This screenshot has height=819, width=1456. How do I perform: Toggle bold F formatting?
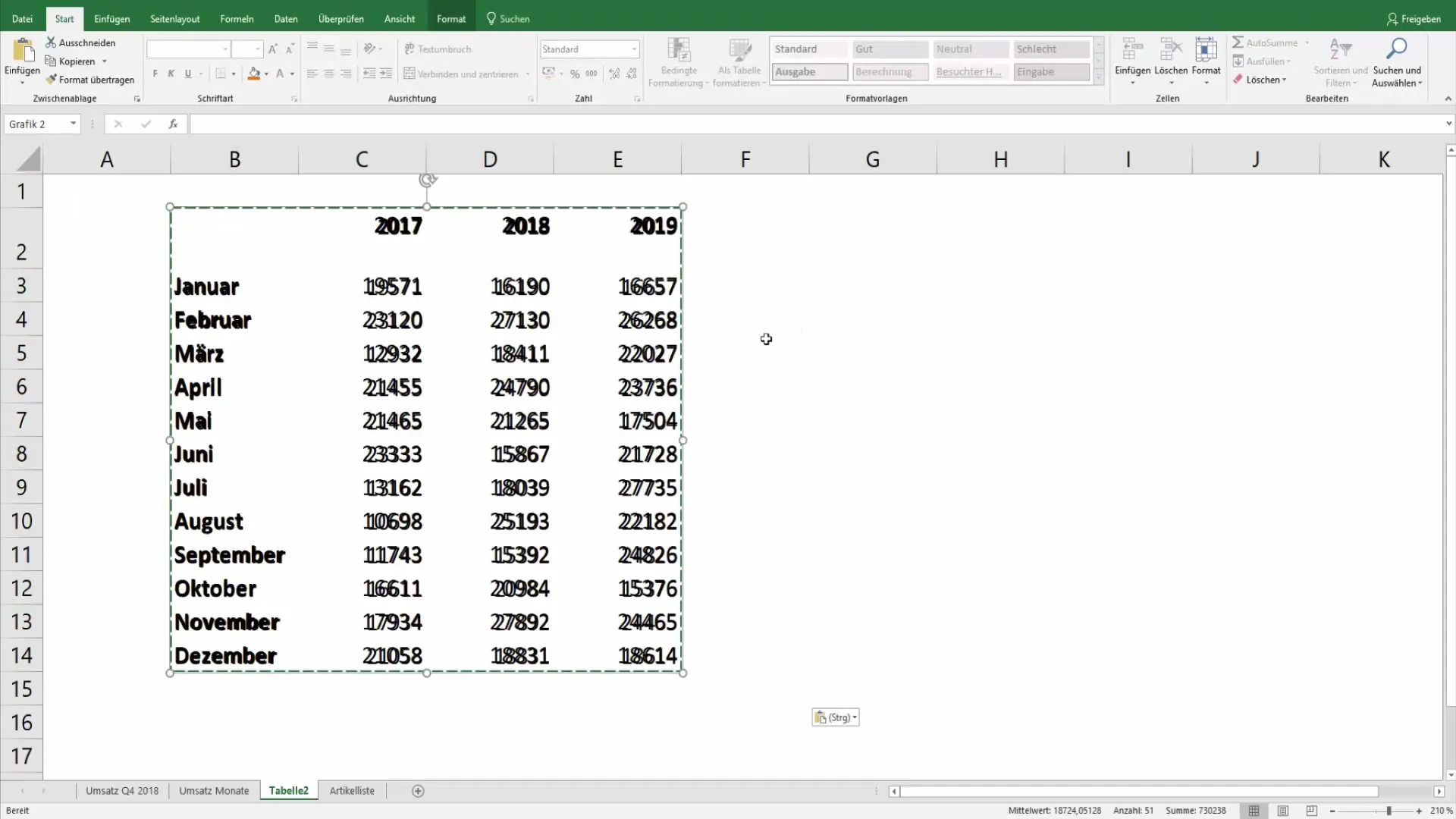click(x=155, y=74)
